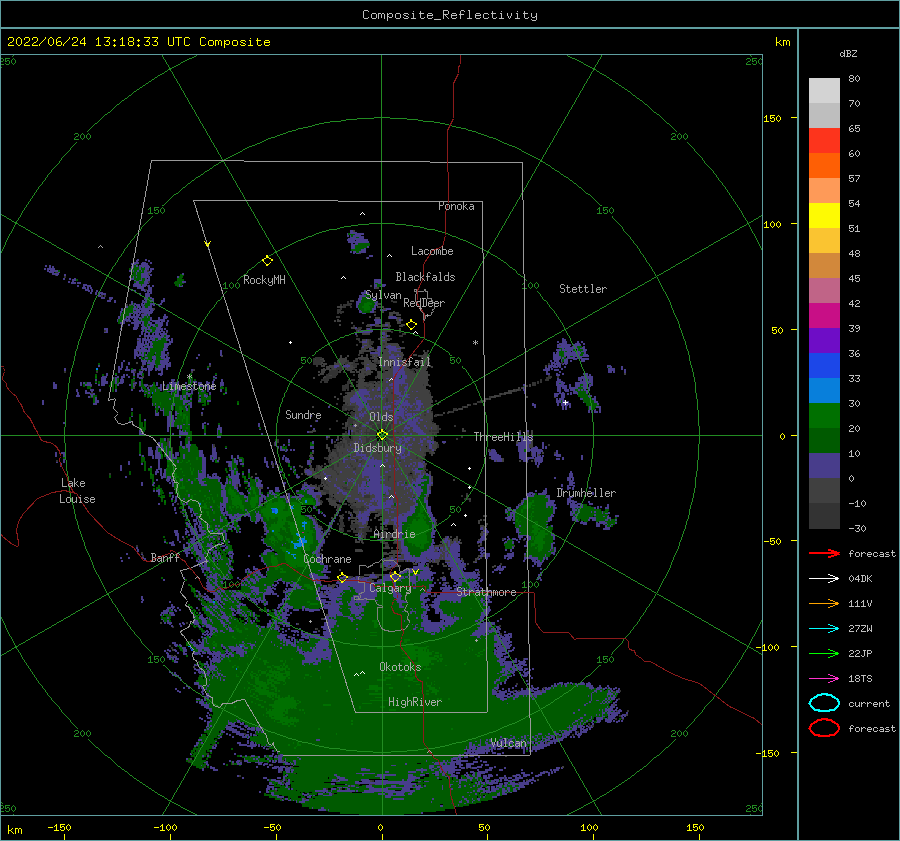The image size is (900, 841).
Task: Click the Limestone label
Action: point(189,386)
